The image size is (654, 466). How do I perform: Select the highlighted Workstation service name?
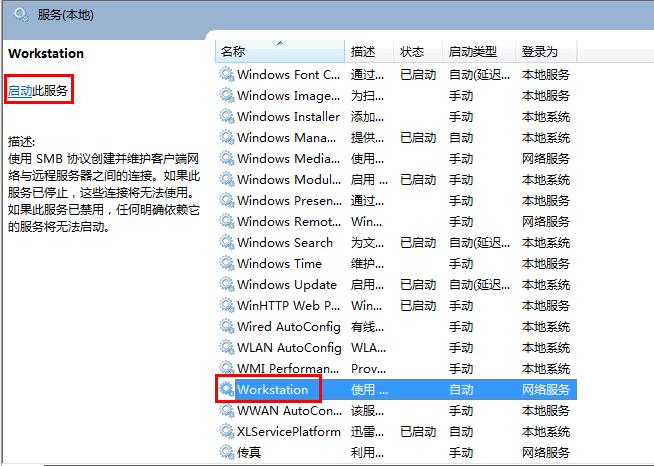coord(273,390)
